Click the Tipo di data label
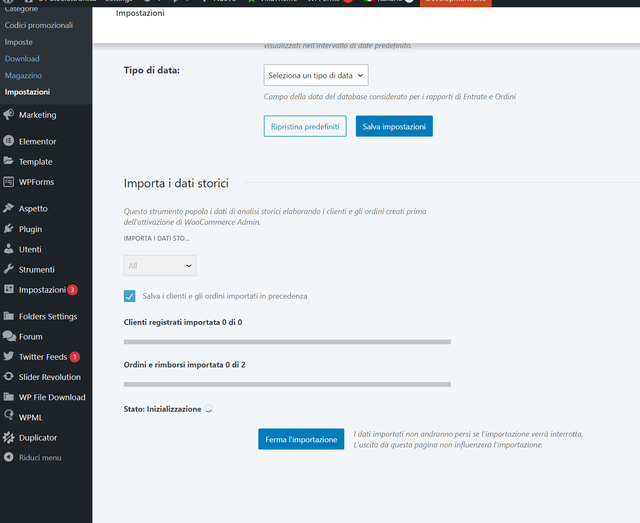The image size is (640, 523). (x=151, y=70)
